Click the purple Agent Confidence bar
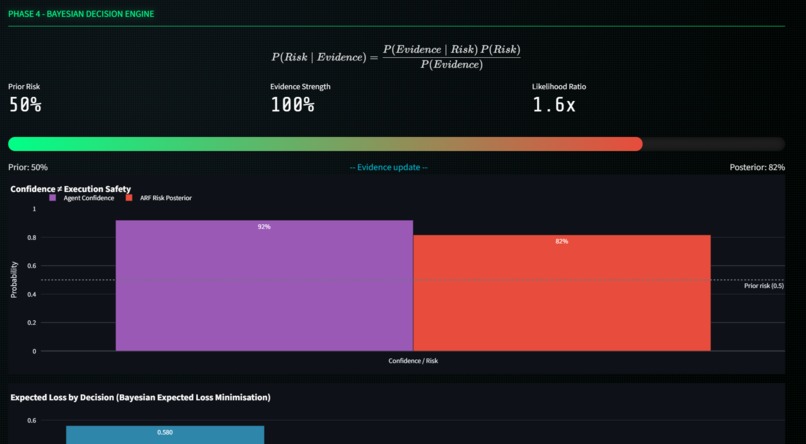The image size is (806, 444). click(x=264, y=286)
